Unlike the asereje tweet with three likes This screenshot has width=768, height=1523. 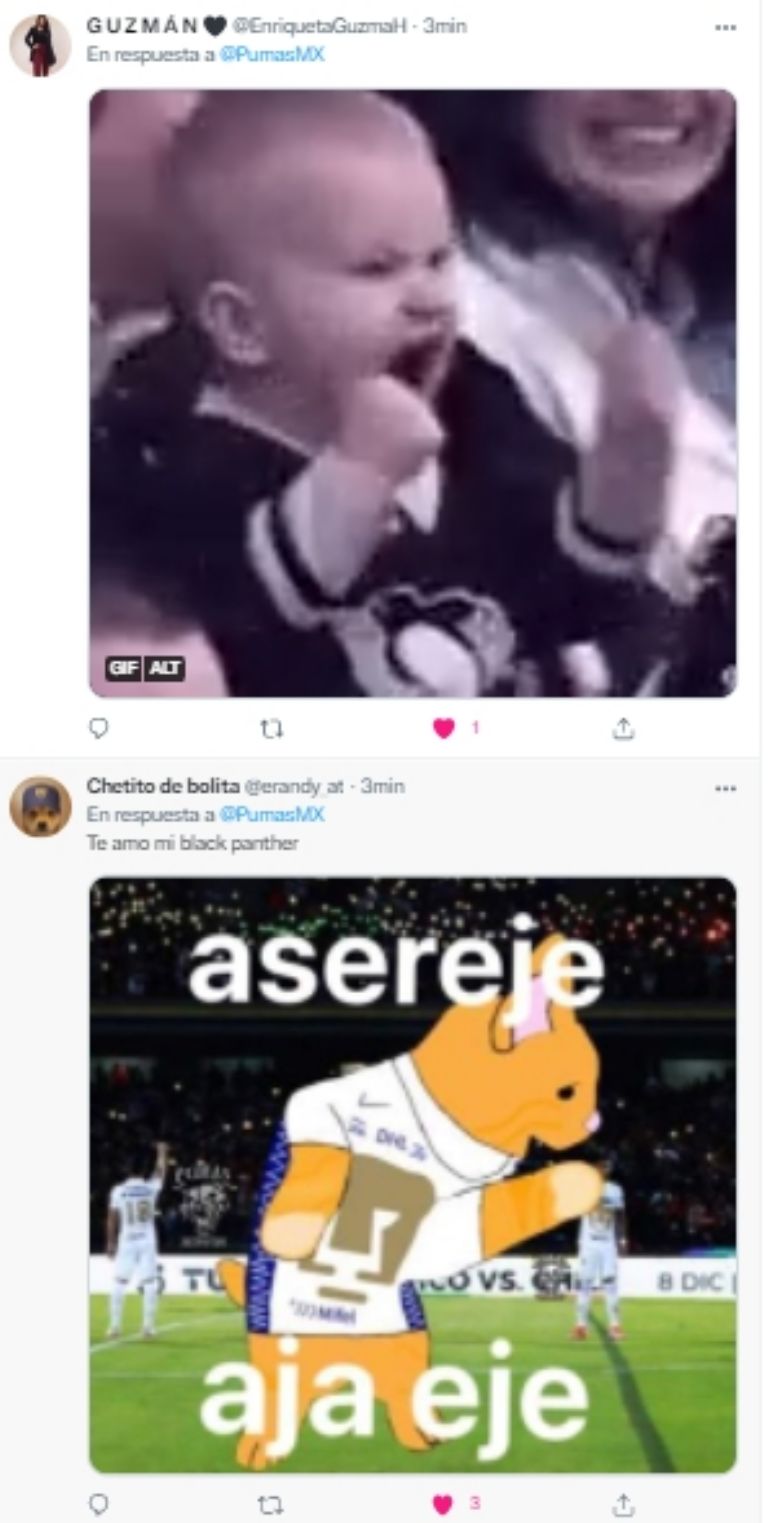coord(444,1503)
